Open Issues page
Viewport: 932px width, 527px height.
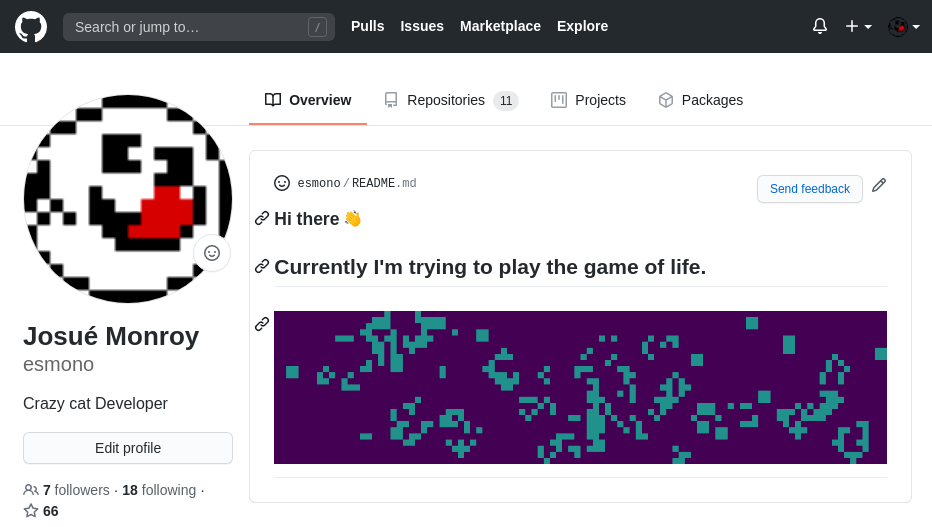[422, 26]
